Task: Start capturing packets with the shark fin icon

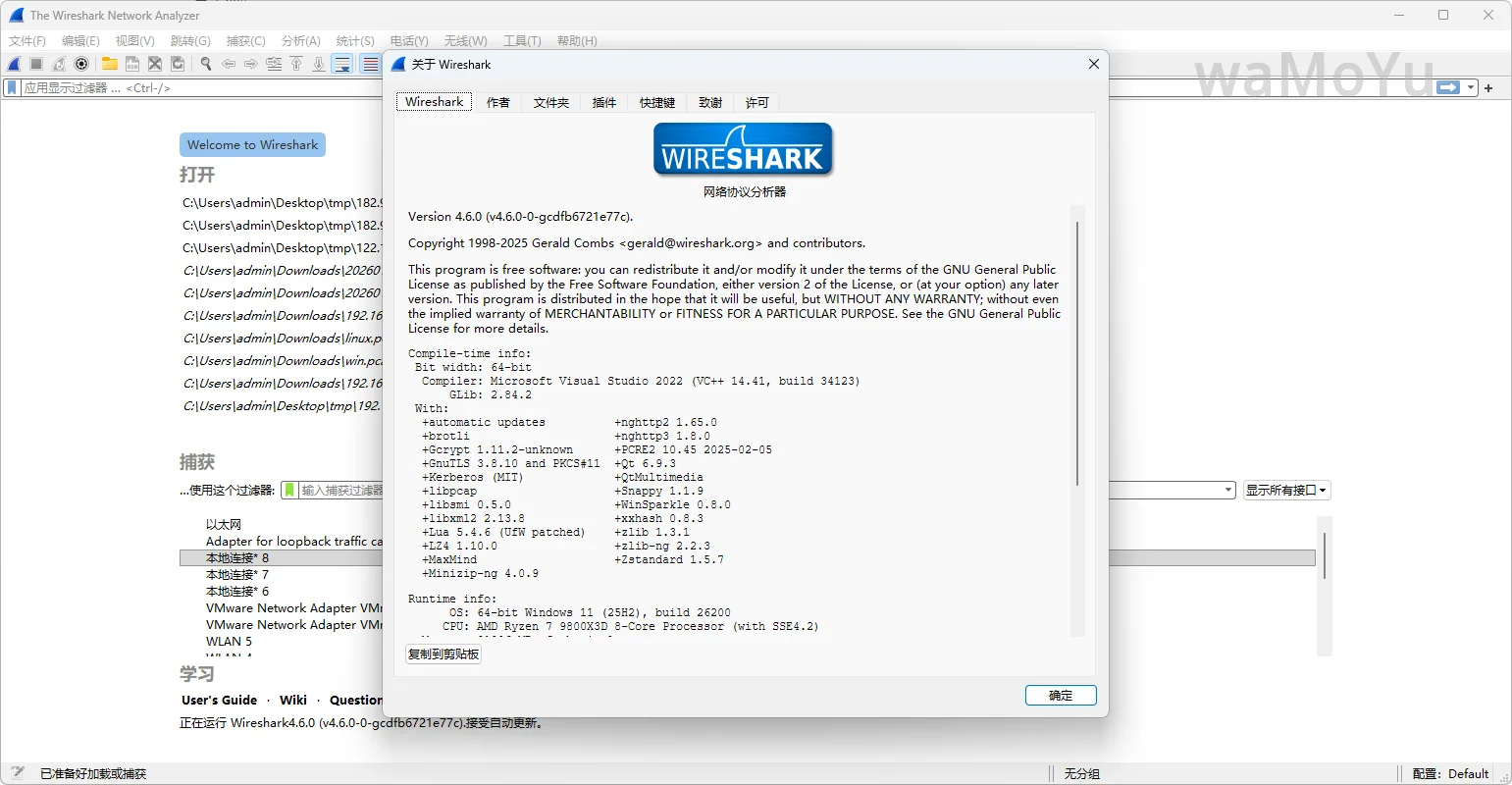Action: (x=14, y=64)
